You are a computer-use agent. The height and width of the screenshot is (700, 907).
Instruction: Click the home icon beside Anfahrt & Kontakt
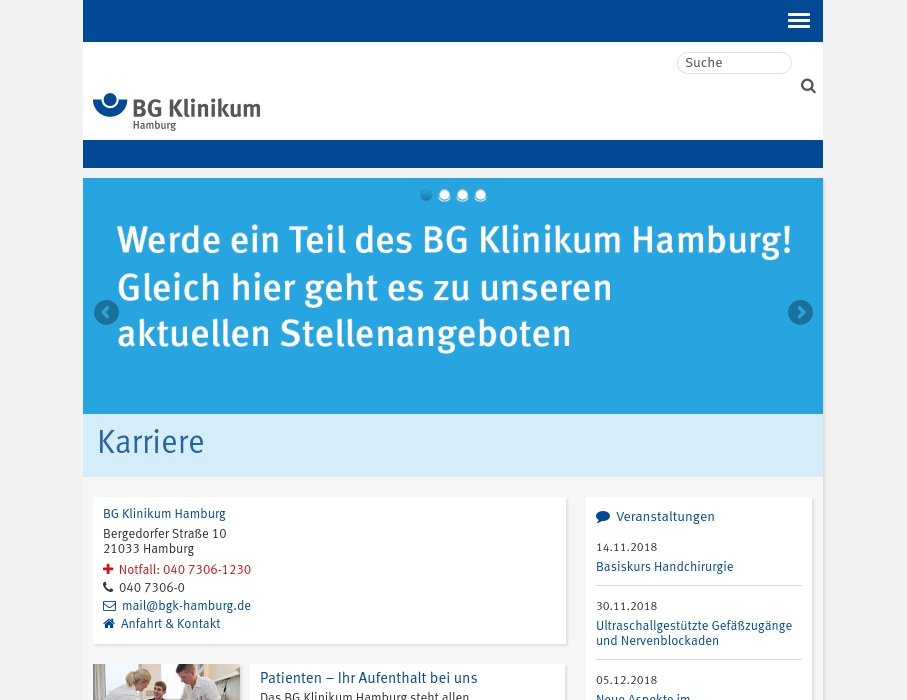pos(109,623)
